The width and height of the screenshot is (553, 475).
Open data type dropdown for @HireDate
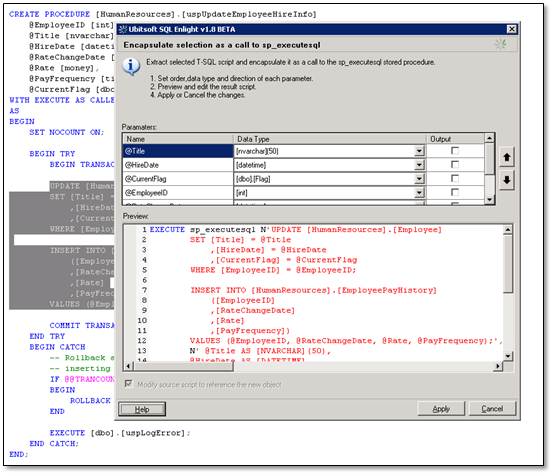419,165
